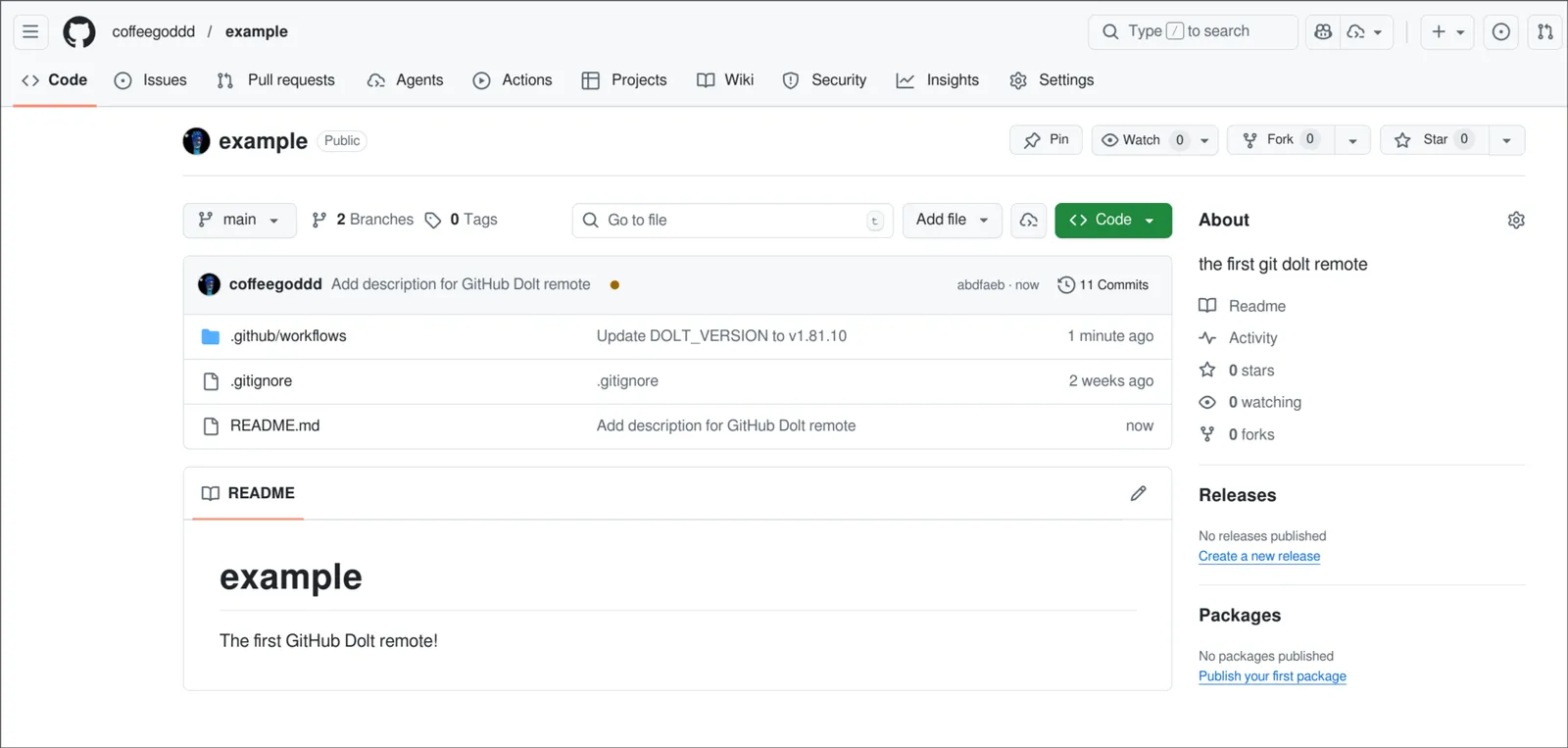Pin the example repository
This screenshot has height=748, width=1568.
click(x=1046, y=140)
